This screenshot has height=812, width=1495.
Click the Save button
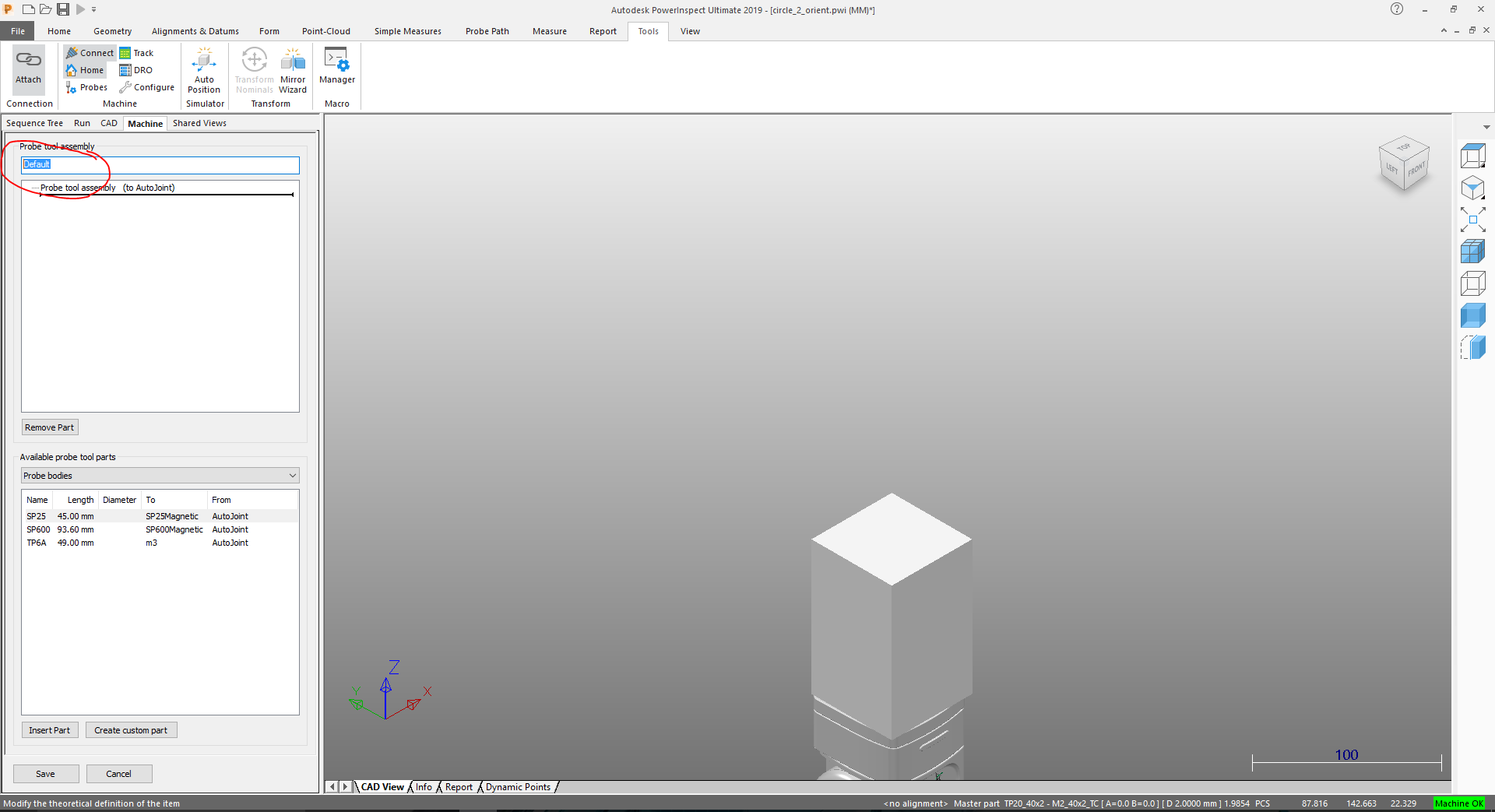point(45,773)
